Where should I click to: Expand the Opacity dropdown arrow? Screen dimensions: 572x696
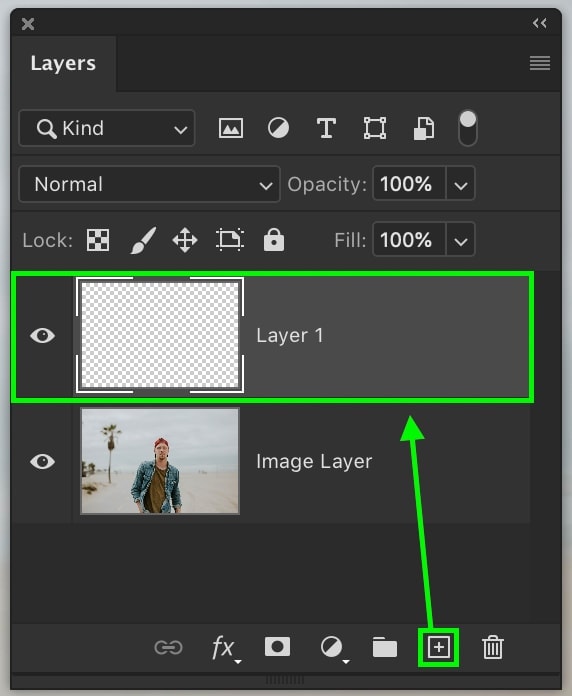coord(460,184)
